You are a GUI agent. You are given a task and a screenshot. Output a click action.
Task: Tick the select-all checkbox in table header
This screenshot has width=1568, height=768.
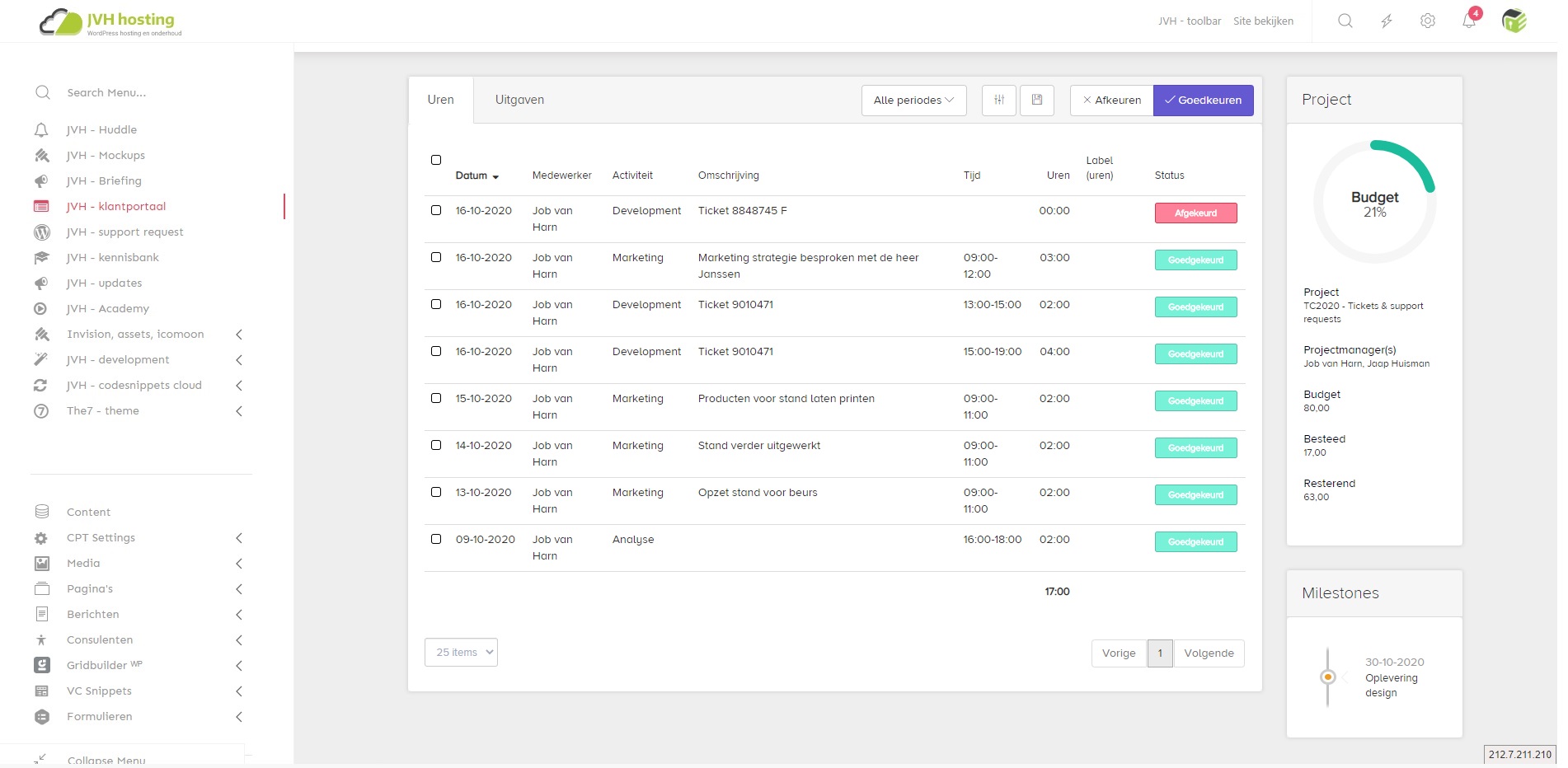click(x=436, y=160)
